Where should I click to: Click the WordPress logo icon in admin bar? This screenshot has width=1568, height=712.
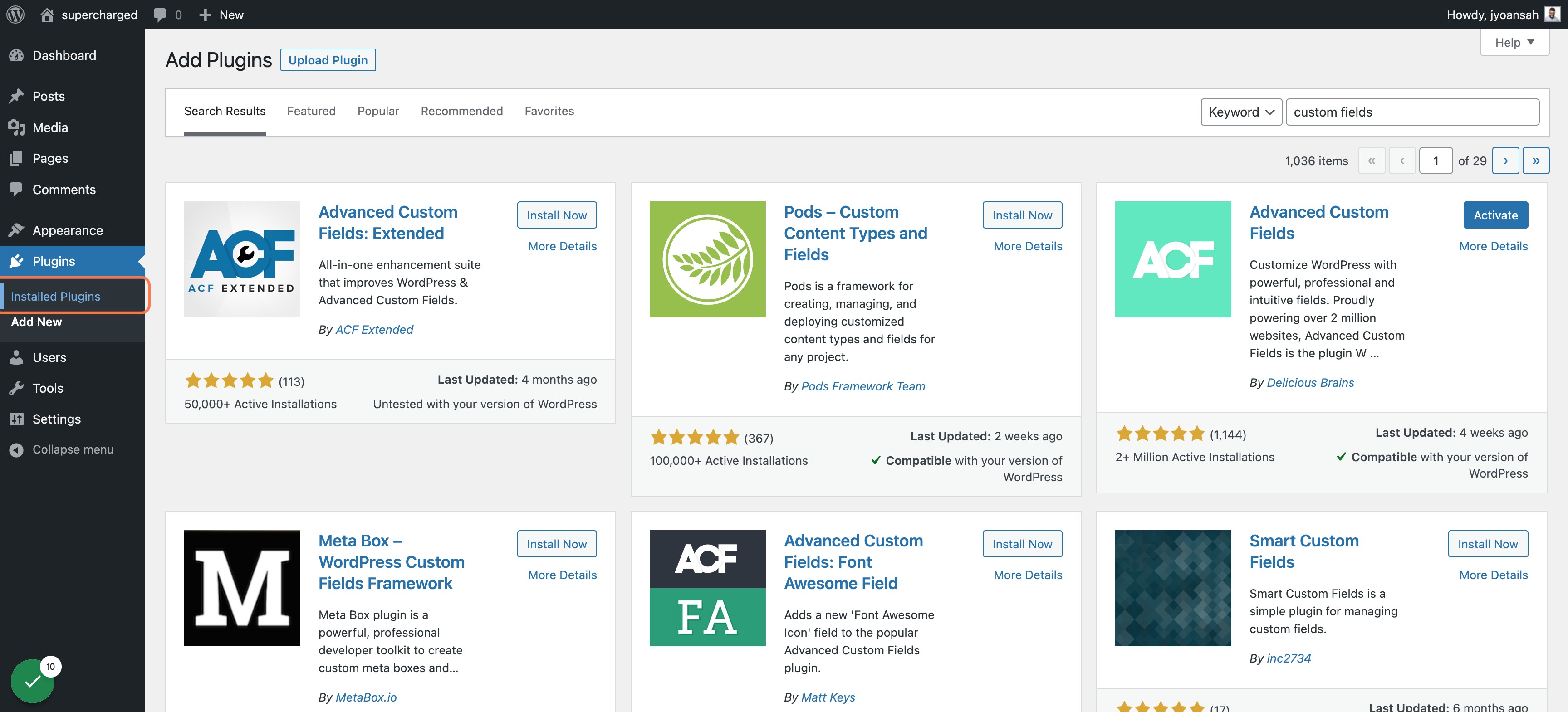click(15, 14)
